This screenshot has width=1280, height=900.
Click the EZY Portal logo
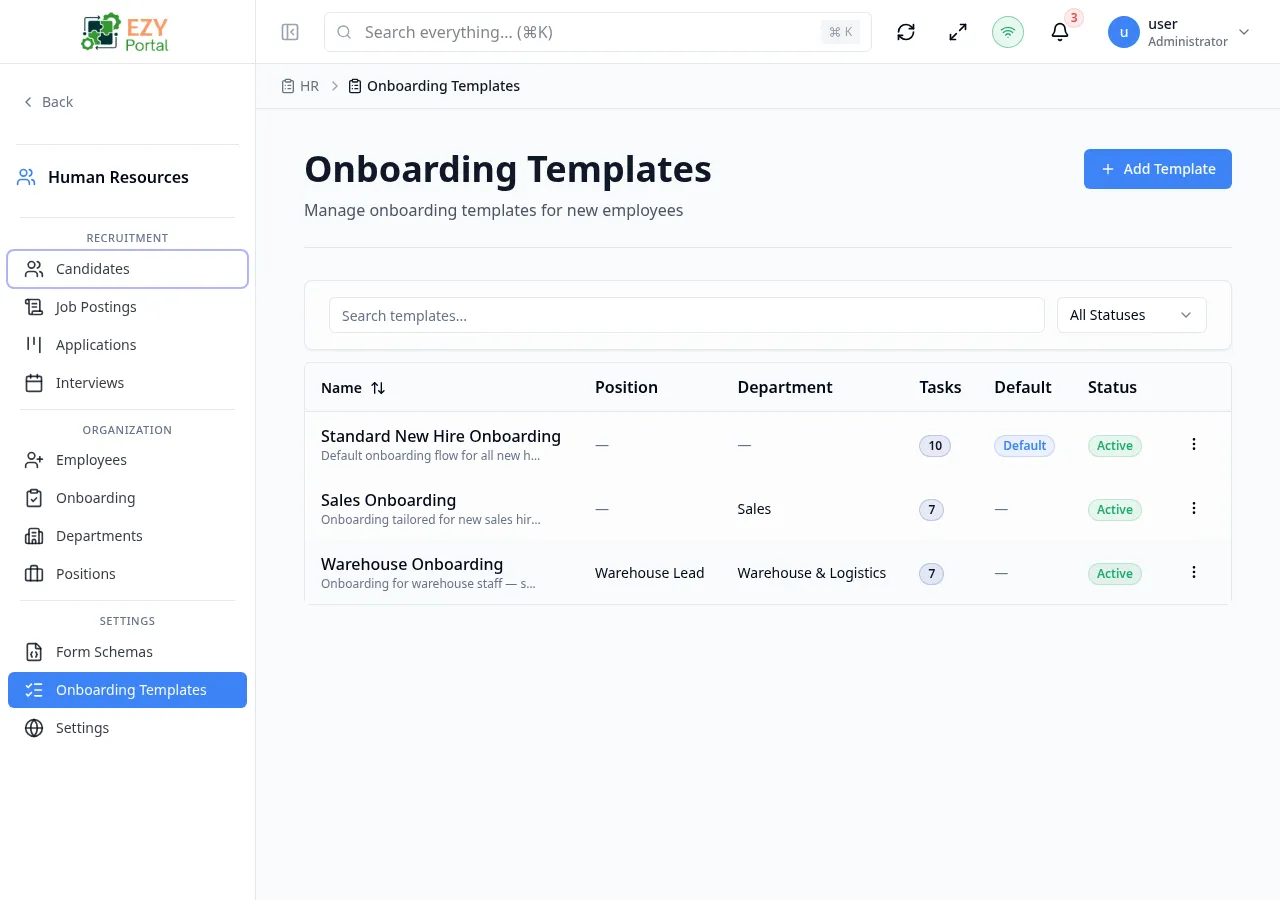pos(127,32)
